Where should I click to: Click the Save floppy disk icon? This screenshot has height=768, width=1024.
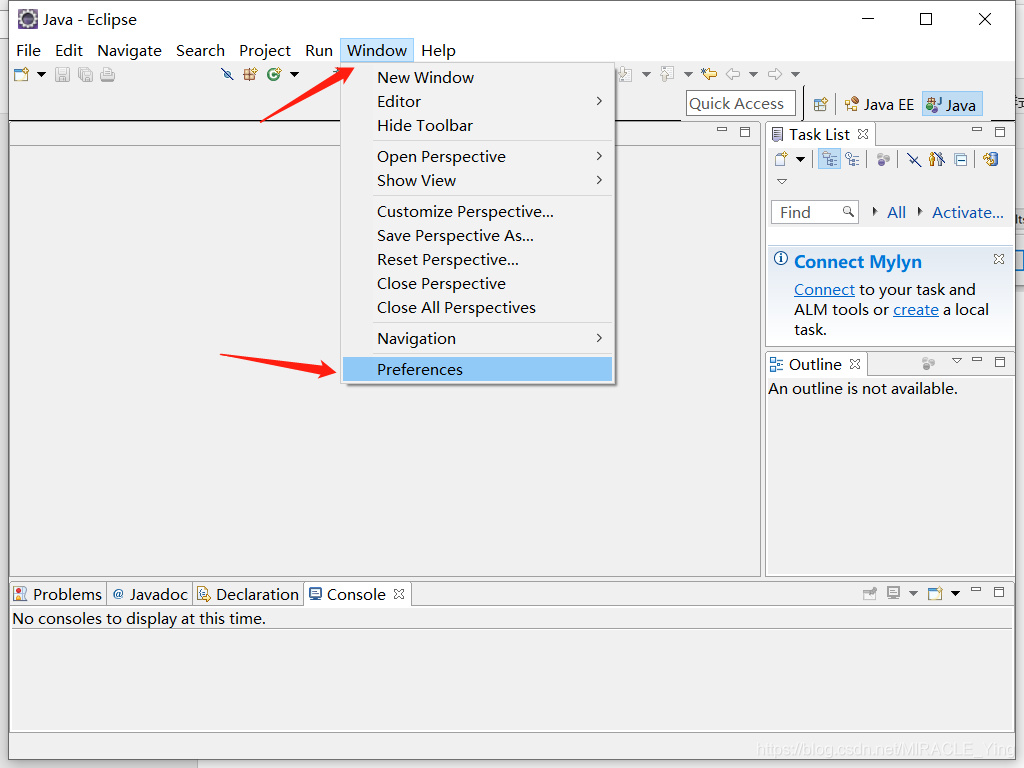tap(62, 74)
